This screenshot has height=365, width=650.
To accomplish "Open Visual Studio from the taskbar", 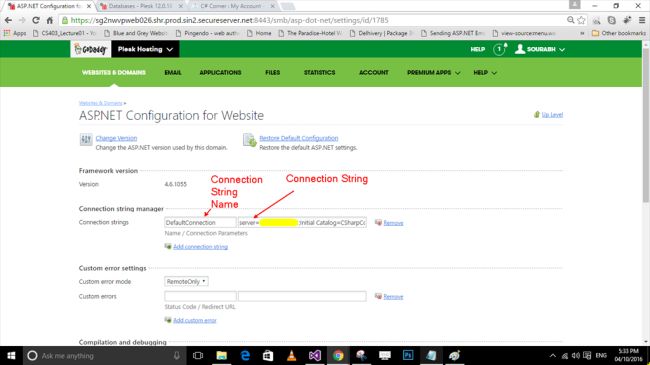I will 315,355.
